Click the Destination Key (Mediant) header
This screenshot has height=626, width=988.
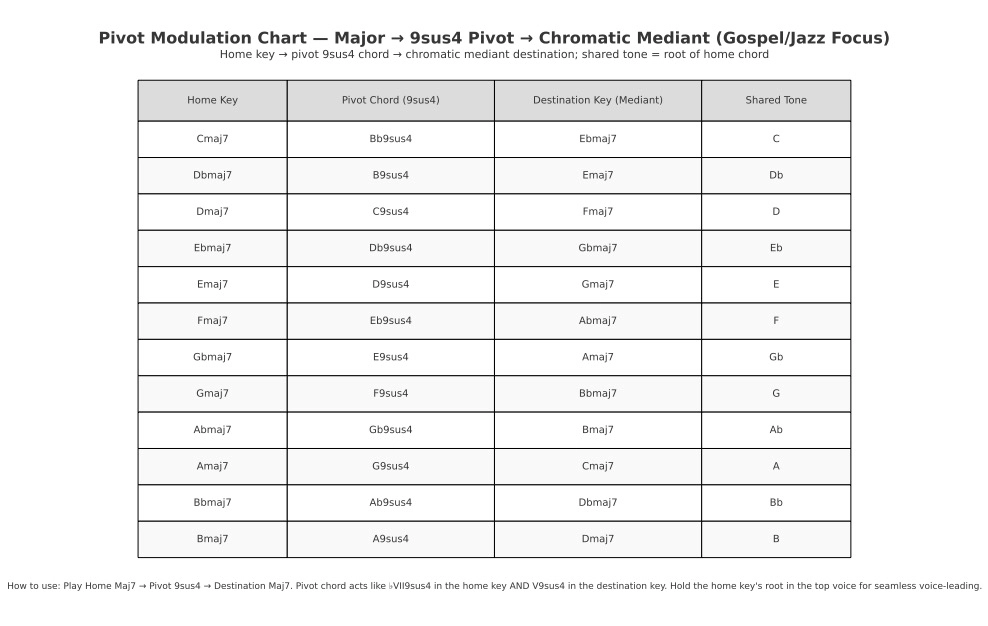click(x=597, y=100)
